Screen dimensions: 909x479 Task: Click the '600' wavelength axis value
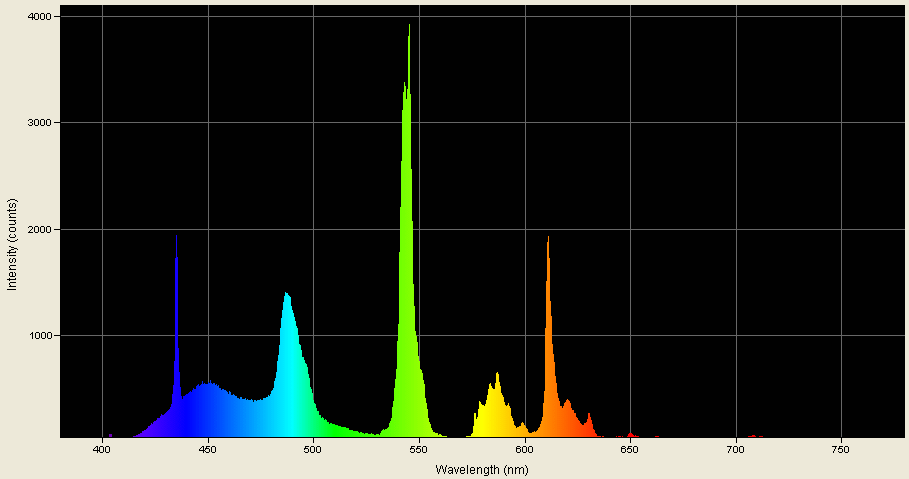[525, 449]
